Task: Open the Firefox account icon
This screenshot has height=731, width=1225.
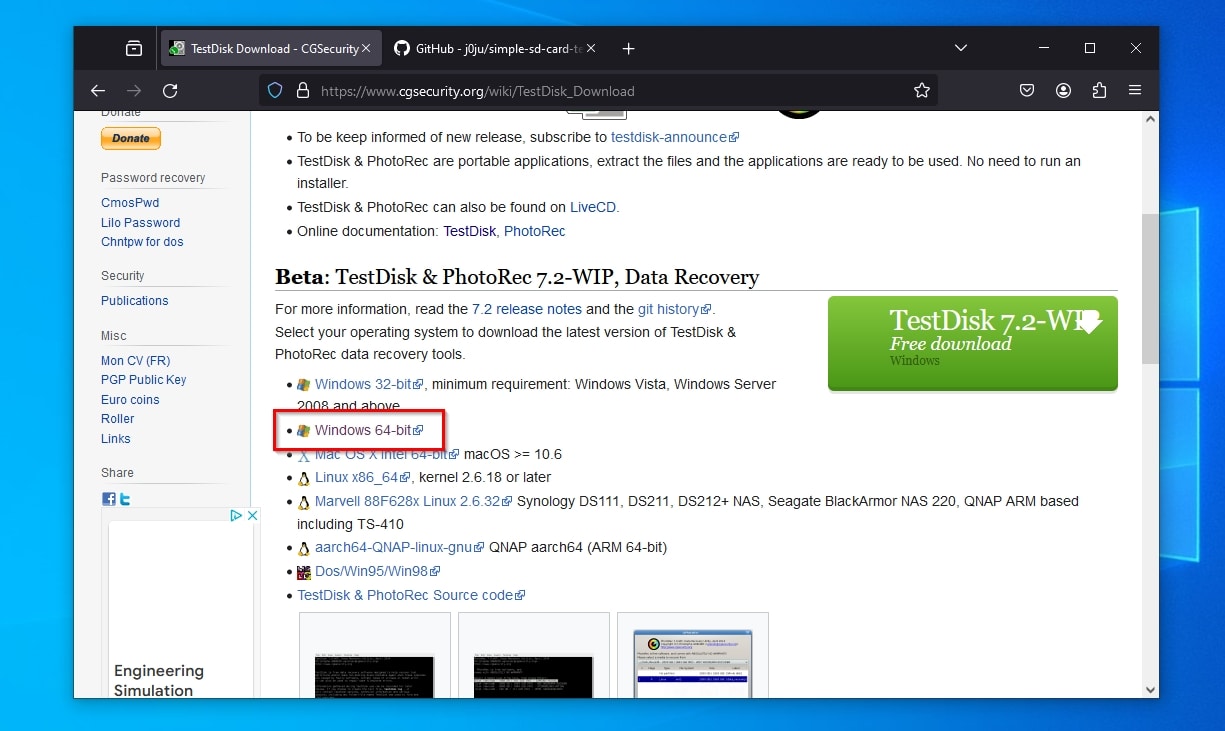Action: (1063, 91)
